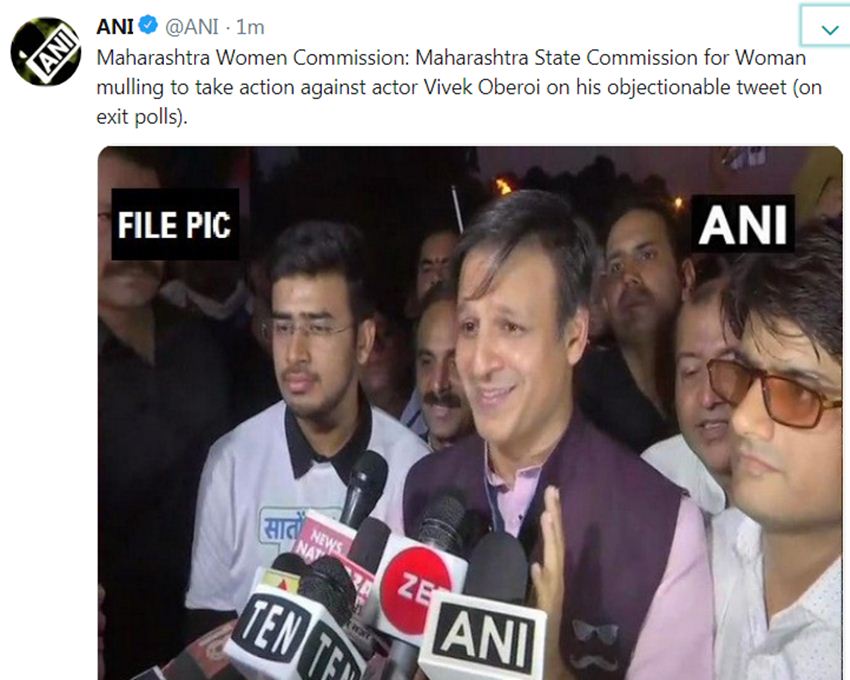850x680 pixels.
Task: Click the TEN microphone cube
Action: tap(282, 634)
